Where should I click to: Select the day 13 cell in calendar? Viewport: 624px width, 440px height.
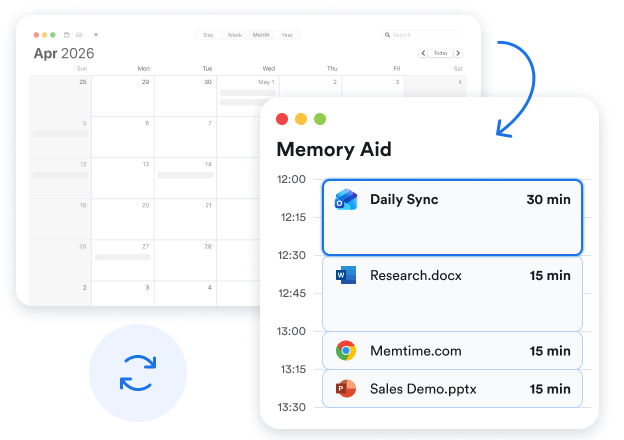click(123, 178)
